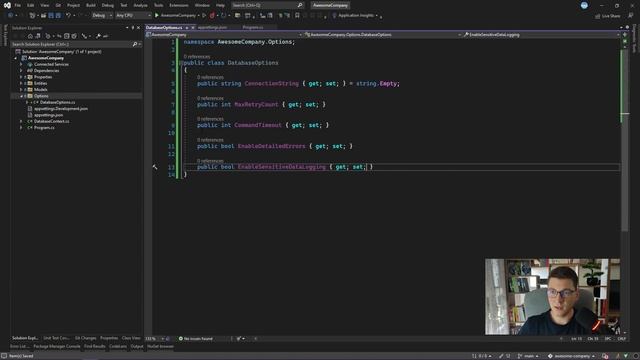The image size is (640, 360).
Task: Open the Extensions menu
Action: (179, 5)
